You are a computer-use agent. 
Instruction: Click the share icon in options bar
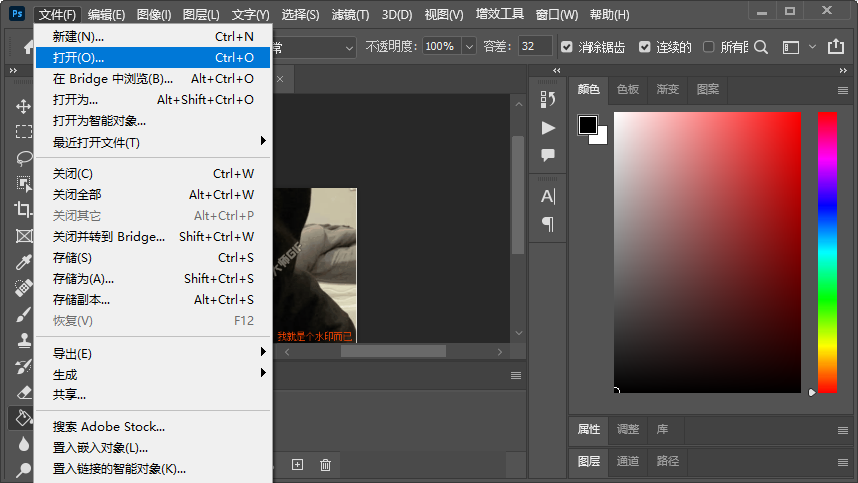pyautogui.click(x=836, y=47)
